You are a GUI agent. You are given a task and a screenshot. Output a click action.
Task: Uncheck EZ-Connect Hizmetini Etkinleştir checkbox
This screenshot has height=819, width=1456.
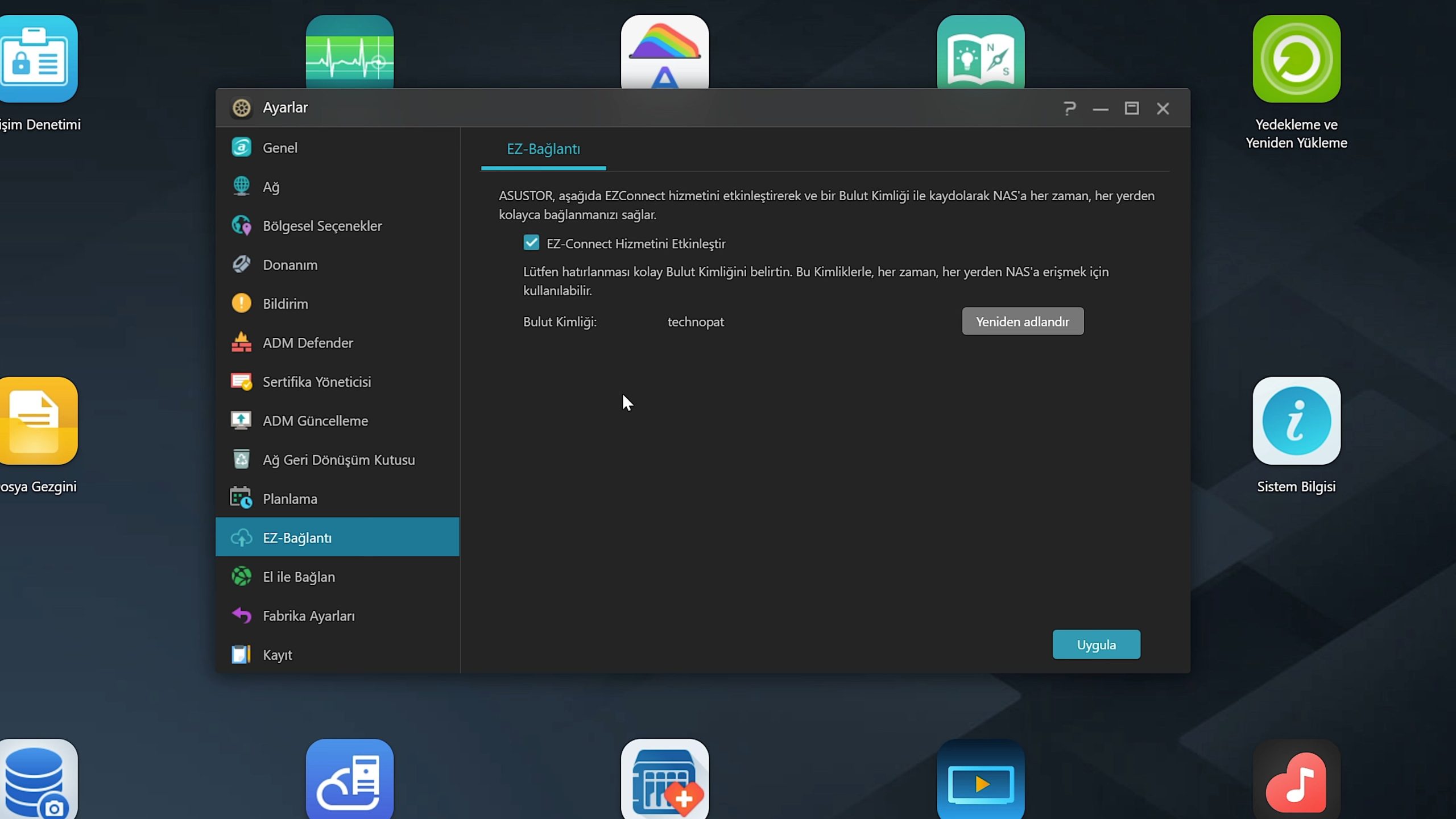[531, 243]
